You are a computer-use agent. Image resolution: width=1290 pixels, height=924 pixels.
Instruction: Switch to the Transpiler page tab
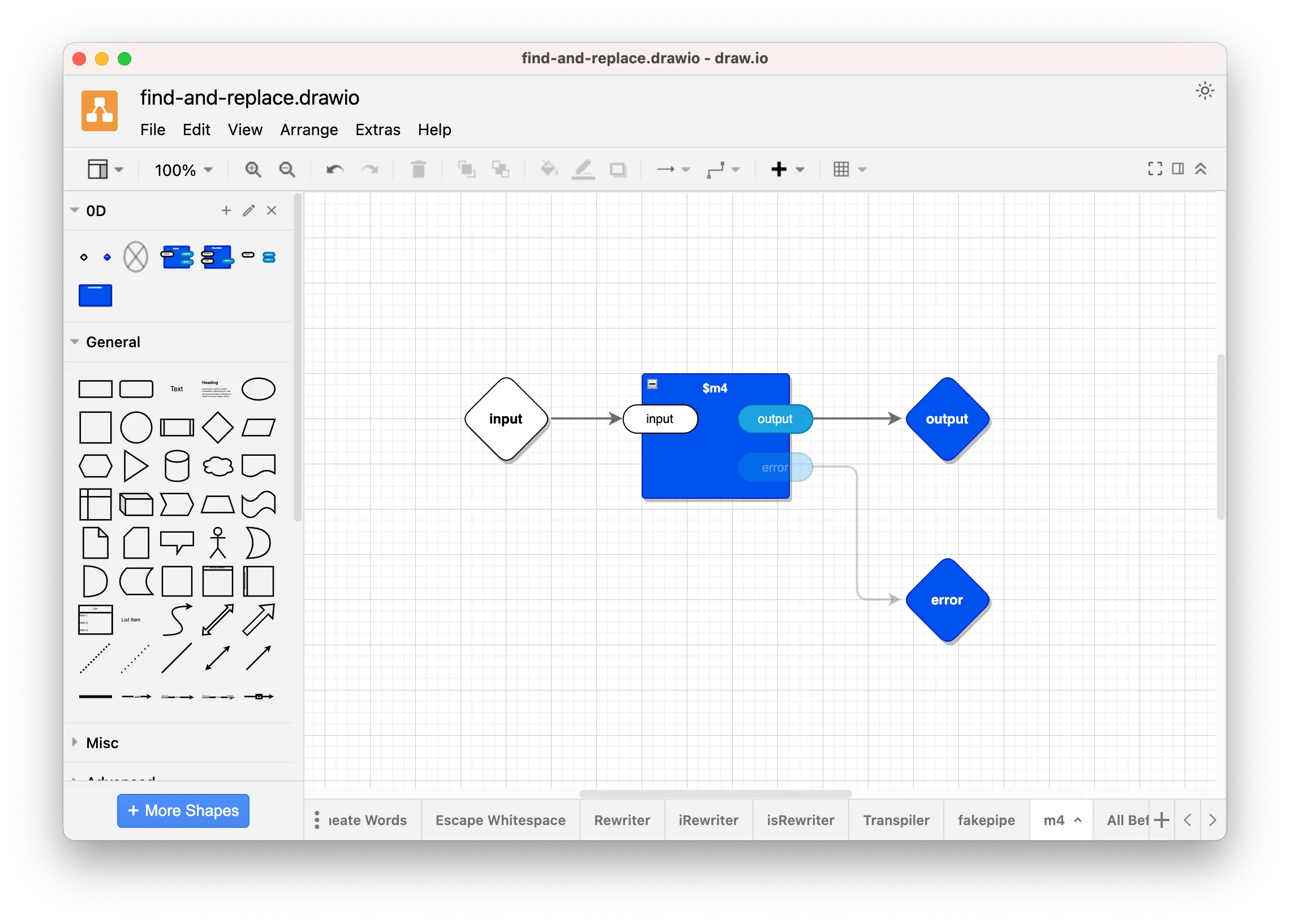click(896, 820)
